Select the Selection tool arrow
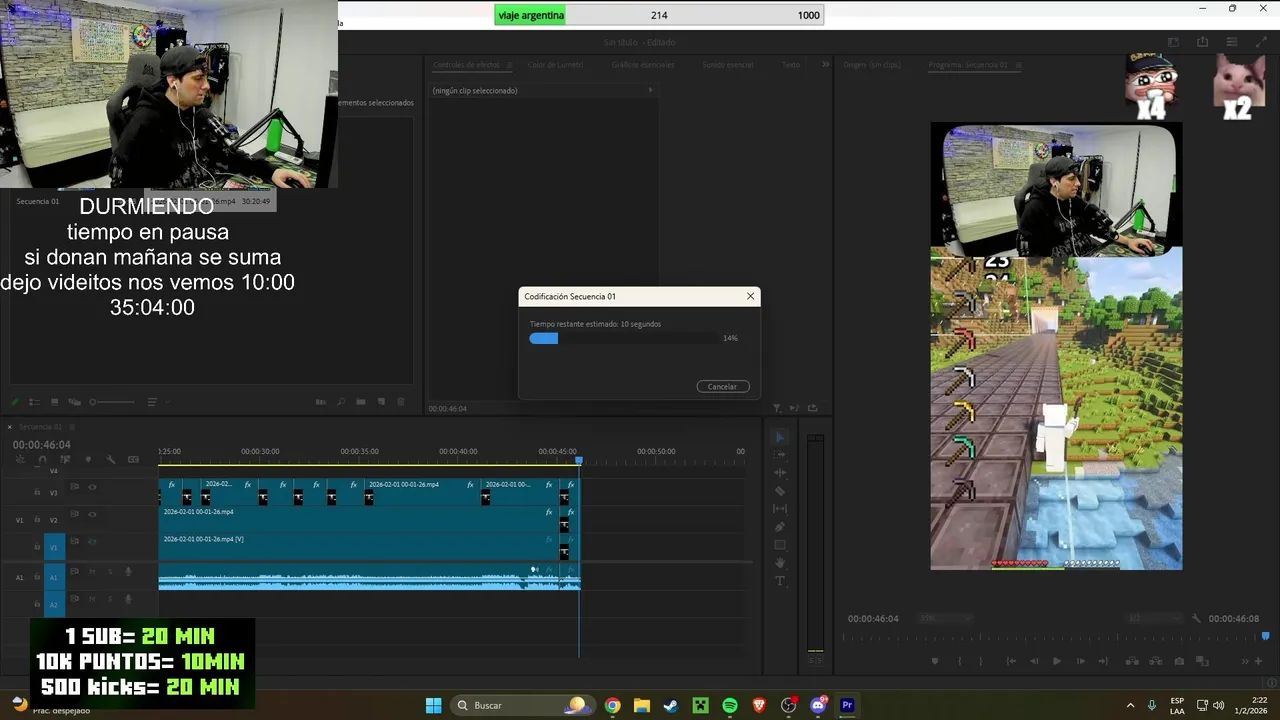The height and width of the screenshot is (720, 1280). coord(780,437)
